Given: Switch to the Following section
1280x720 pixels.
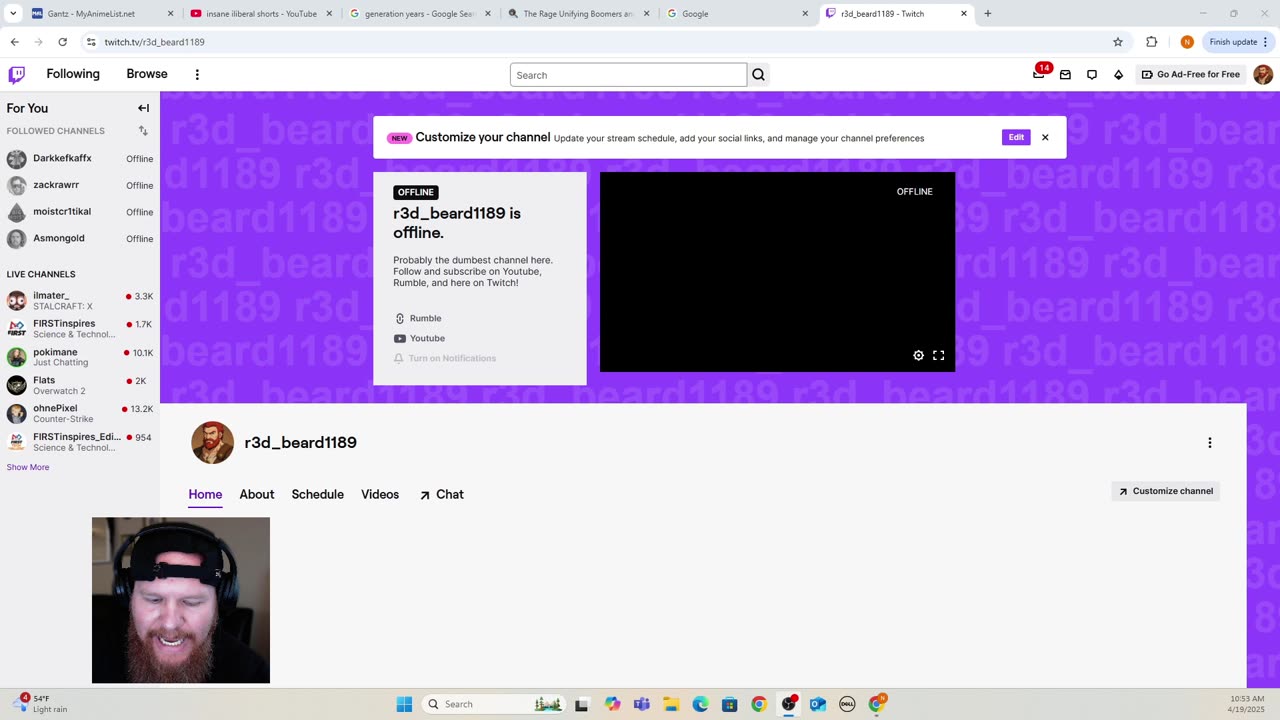Looking at the screenshot, I should 73,74.
